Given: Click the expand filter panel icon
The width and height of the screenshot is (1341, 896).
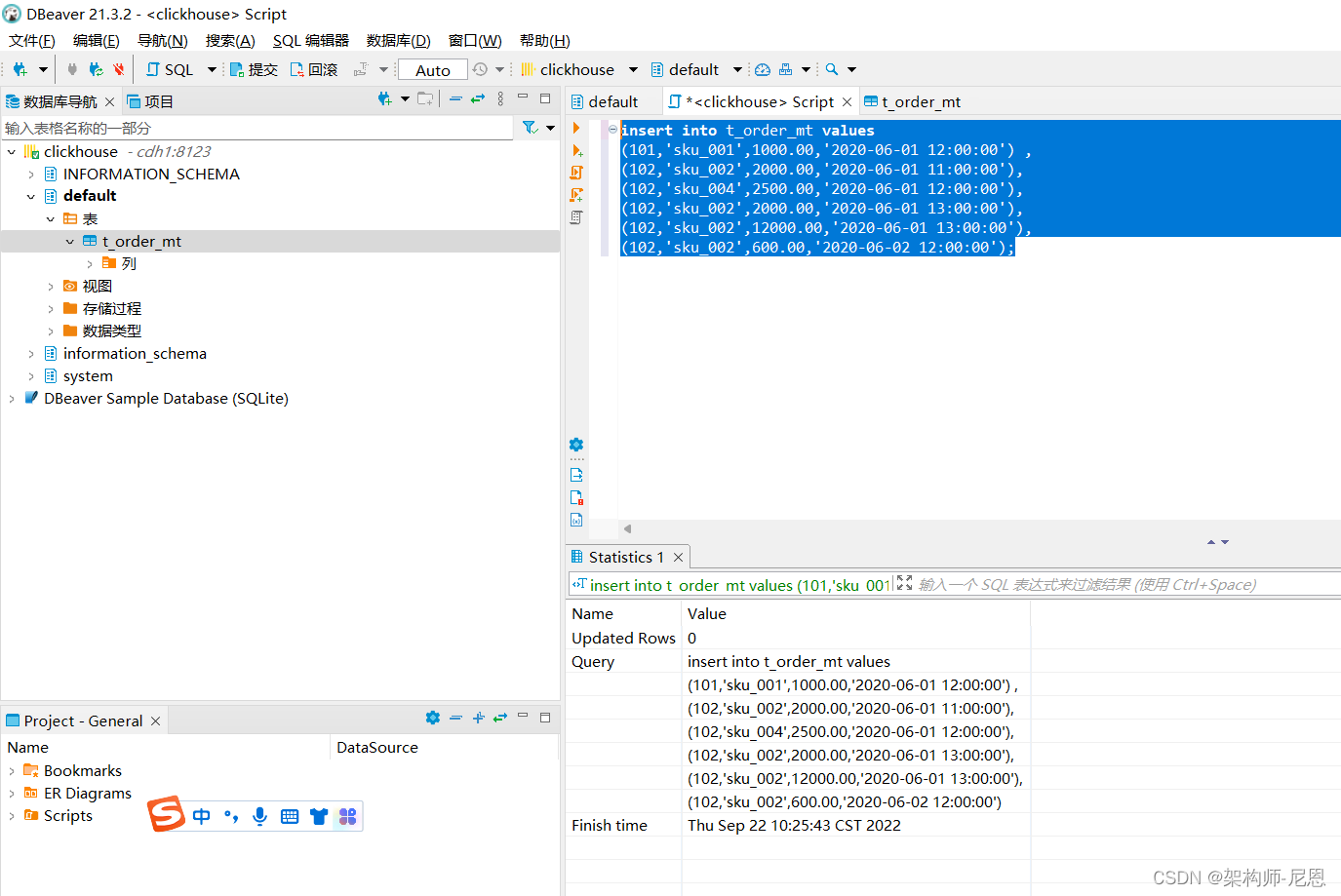Looking at the screenshot, I should [x=904, y=582].
